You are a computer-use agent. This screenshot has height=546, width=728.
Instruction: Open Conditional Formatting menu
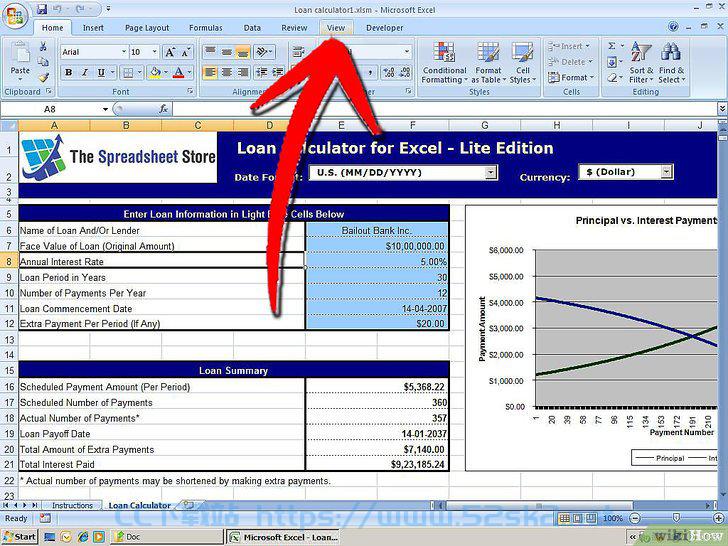tap(444, 62)
